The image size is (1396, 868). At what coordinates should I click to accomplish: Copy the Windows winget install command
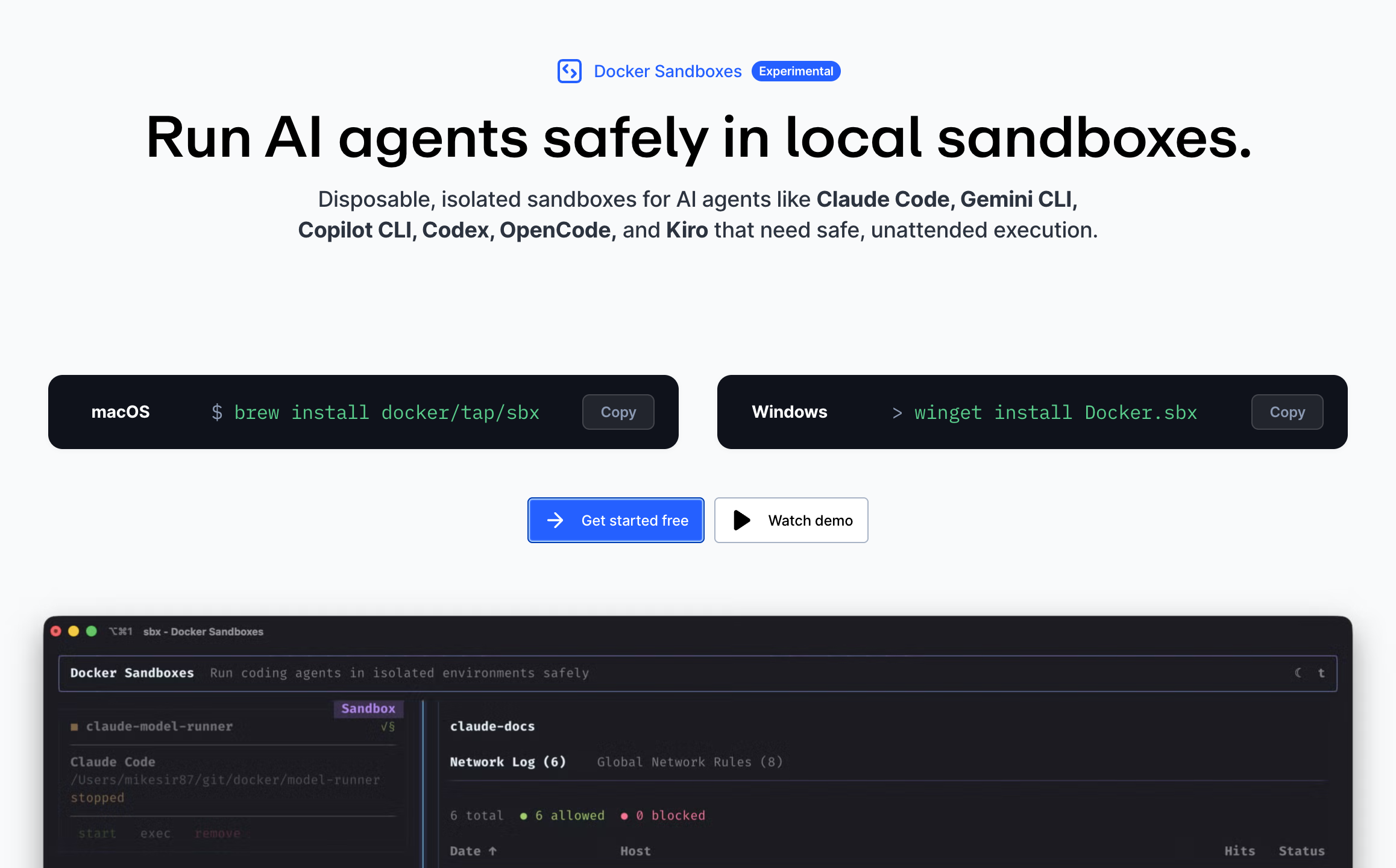pyautogui.click(x=1287, y=412)
